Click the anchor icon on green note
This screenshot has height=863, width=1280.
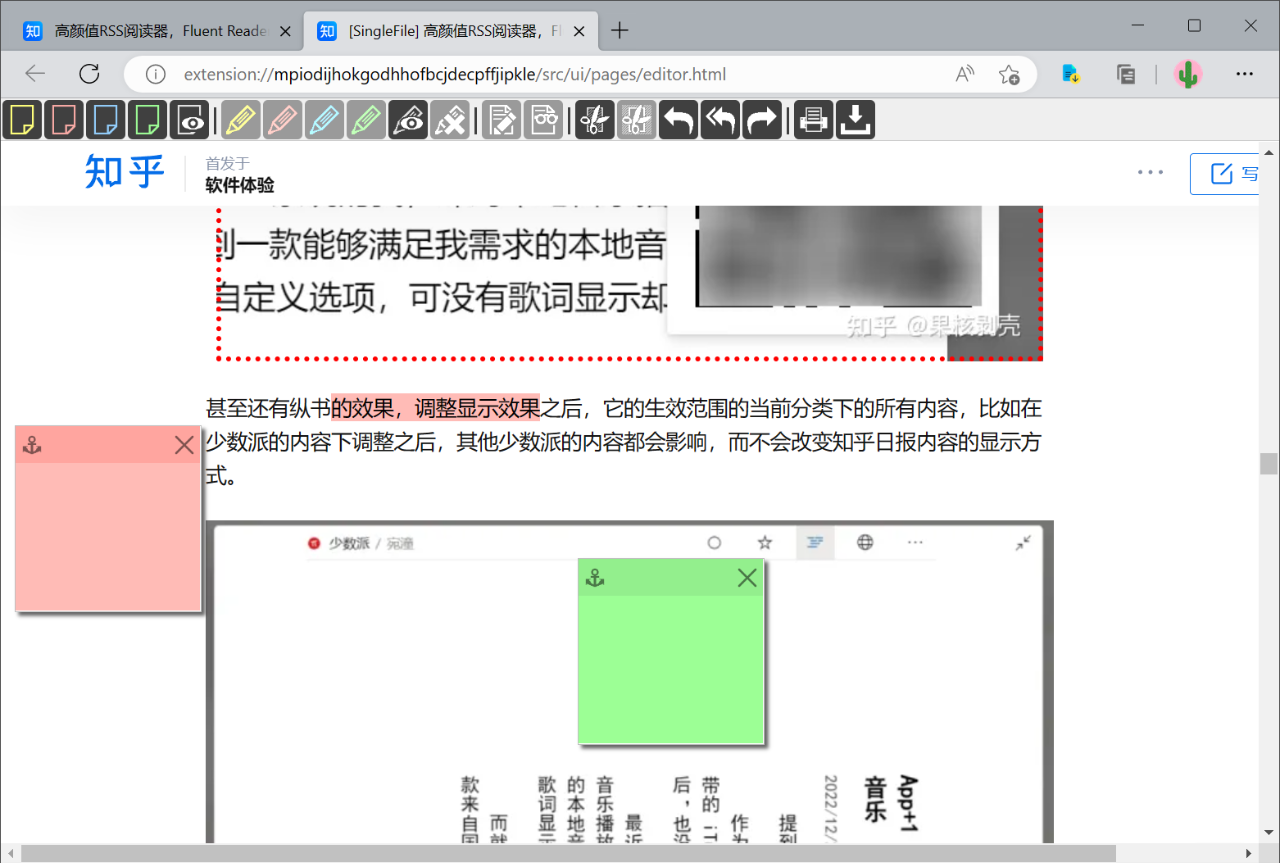(595, 577)
